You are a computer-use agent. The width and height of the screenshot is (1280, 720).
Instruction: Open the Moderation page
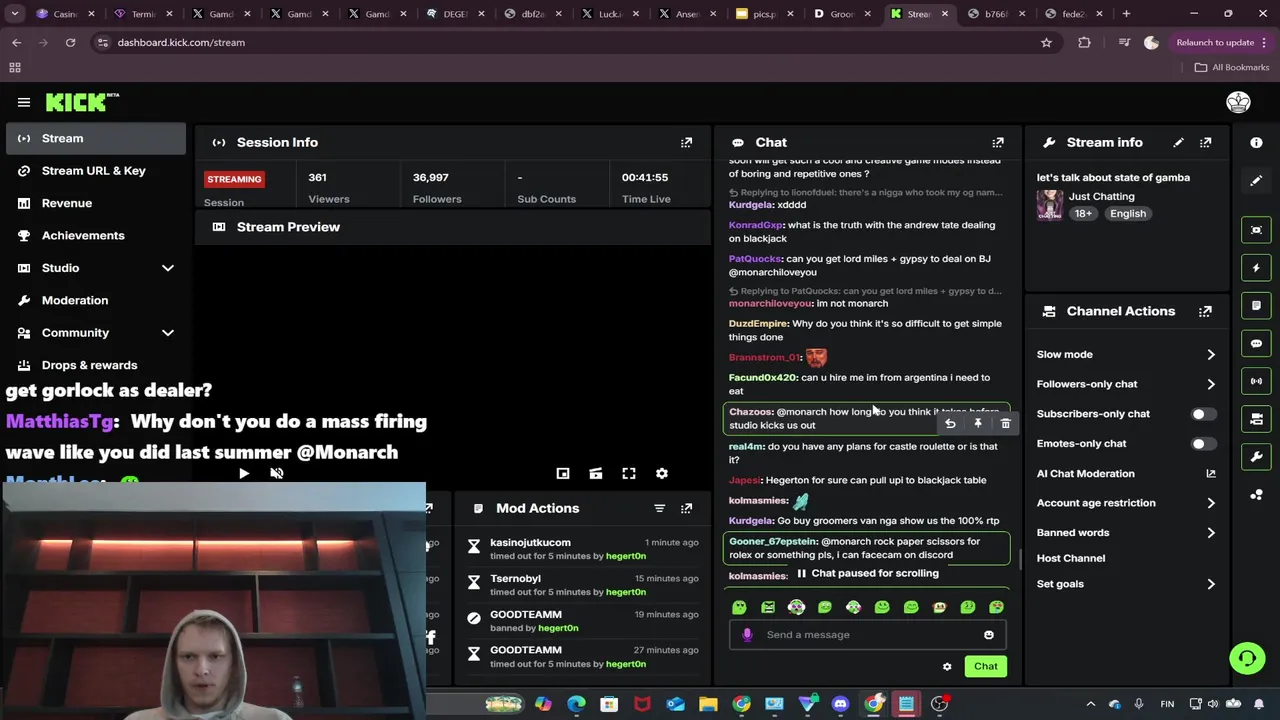96,301
